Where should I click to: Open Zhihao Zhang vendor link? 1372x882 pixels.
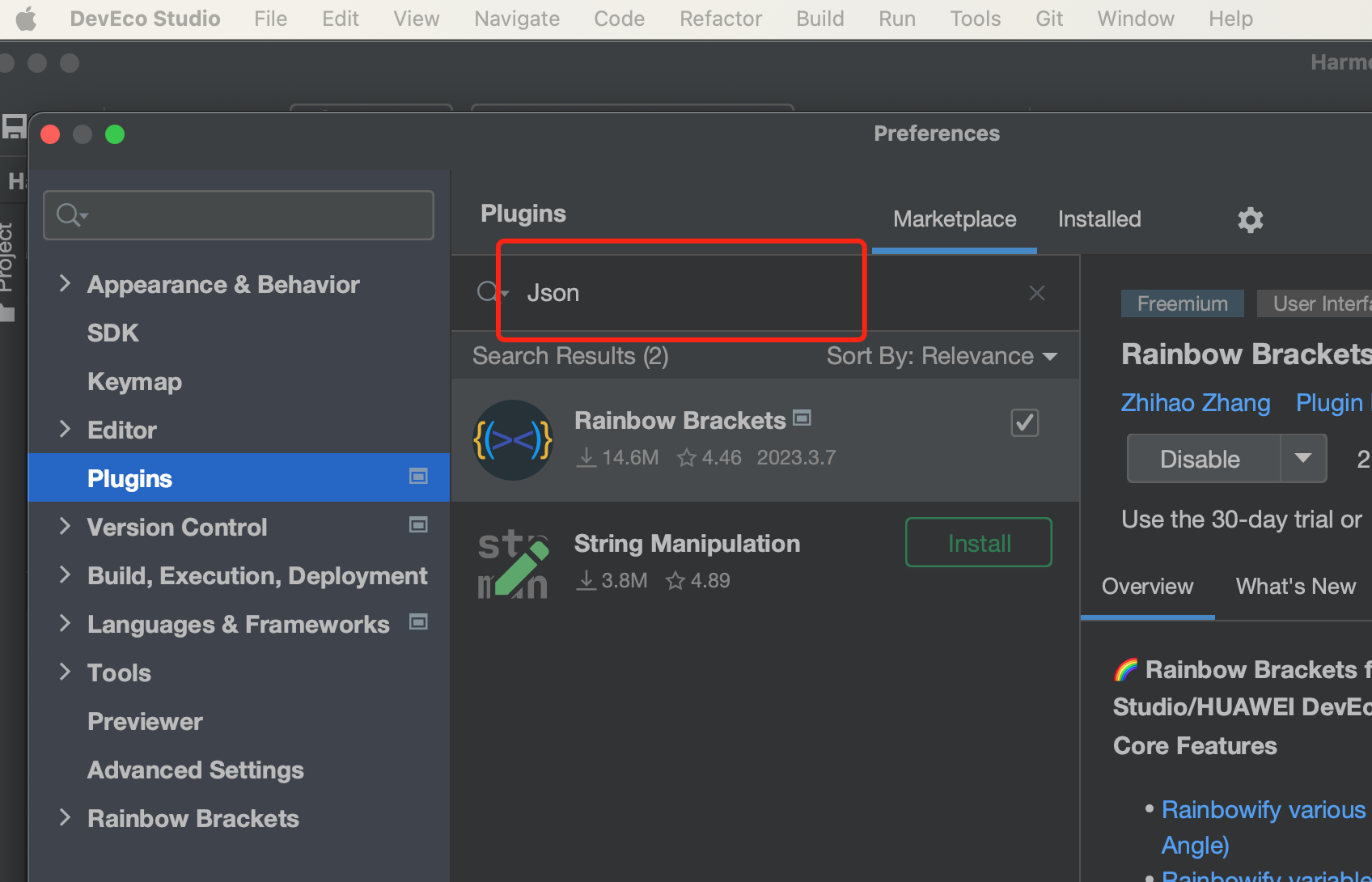[x=1196, y=403]
